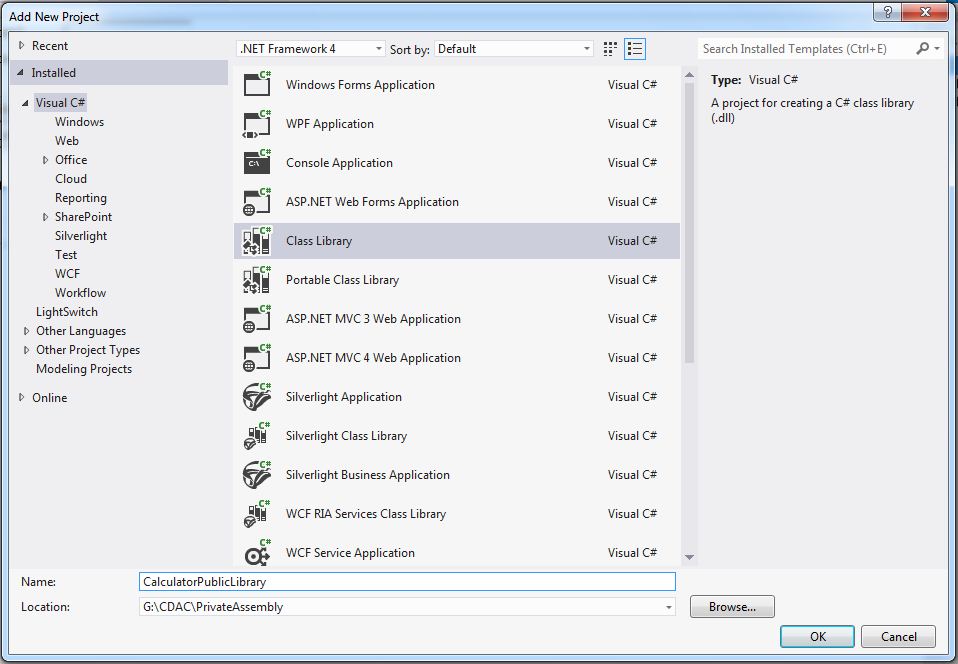Click the WCF Service Application gear icon
This screenshot has height=664, width=958.
[x=257, y=553]
